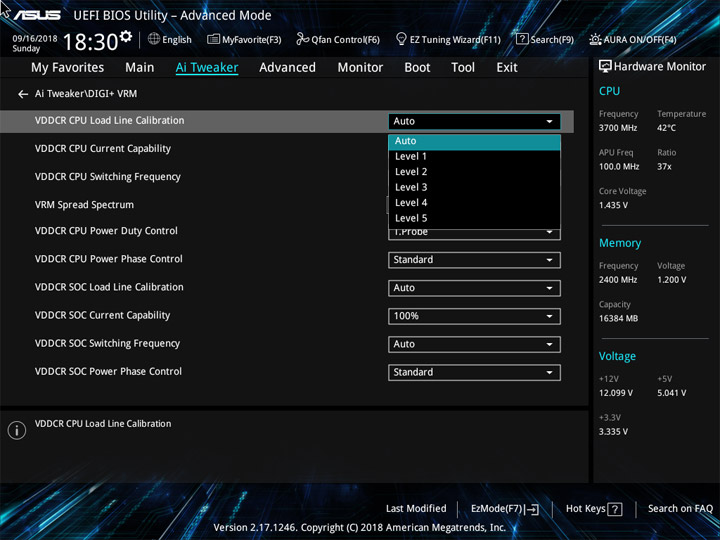Select VRM Spread Spectrum row label
The height and width of the screenshot is (540, 720).
(84, 205)
